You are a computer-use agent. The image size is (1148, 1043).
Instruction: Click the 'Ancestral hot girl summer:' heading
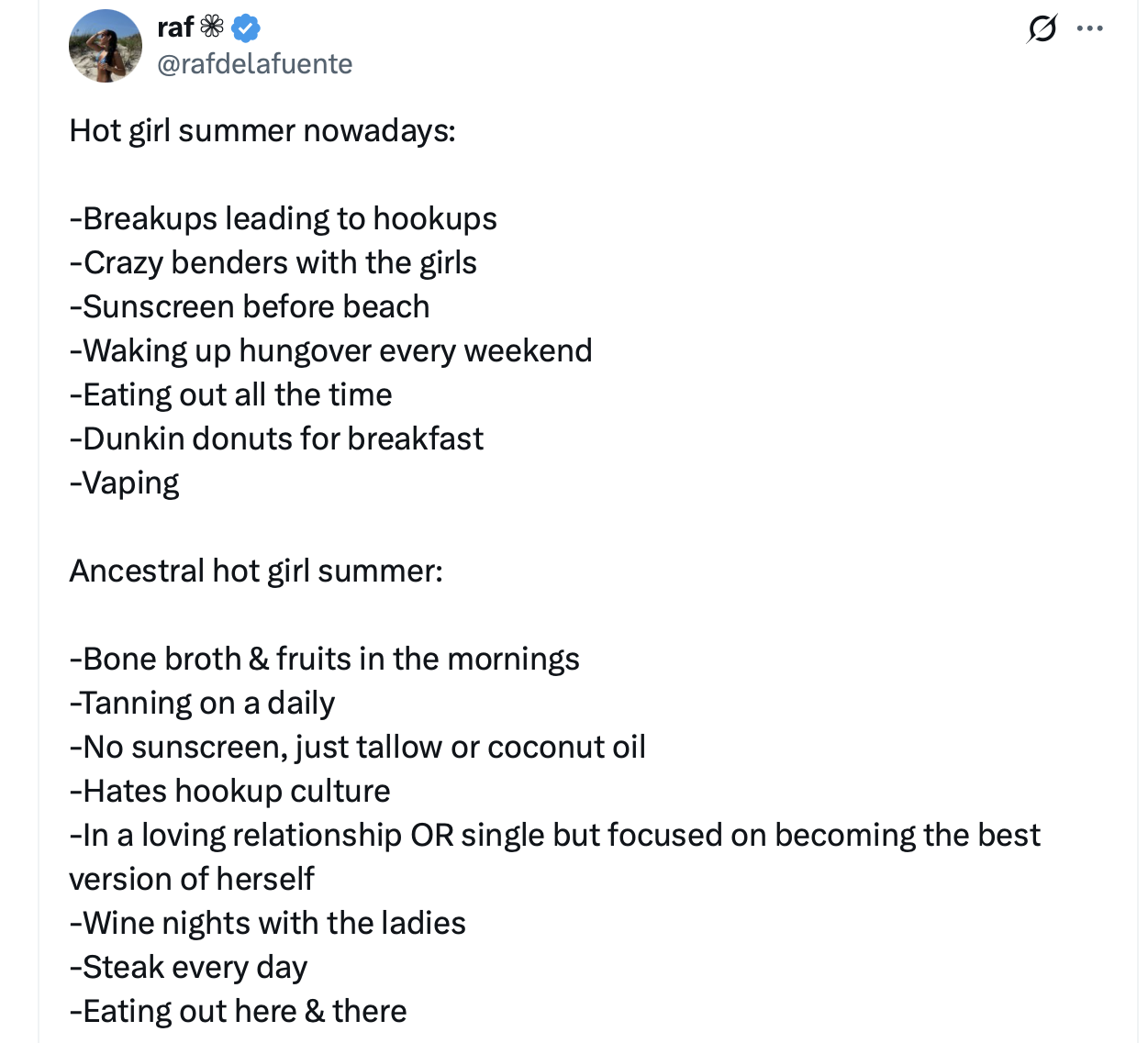256,571
